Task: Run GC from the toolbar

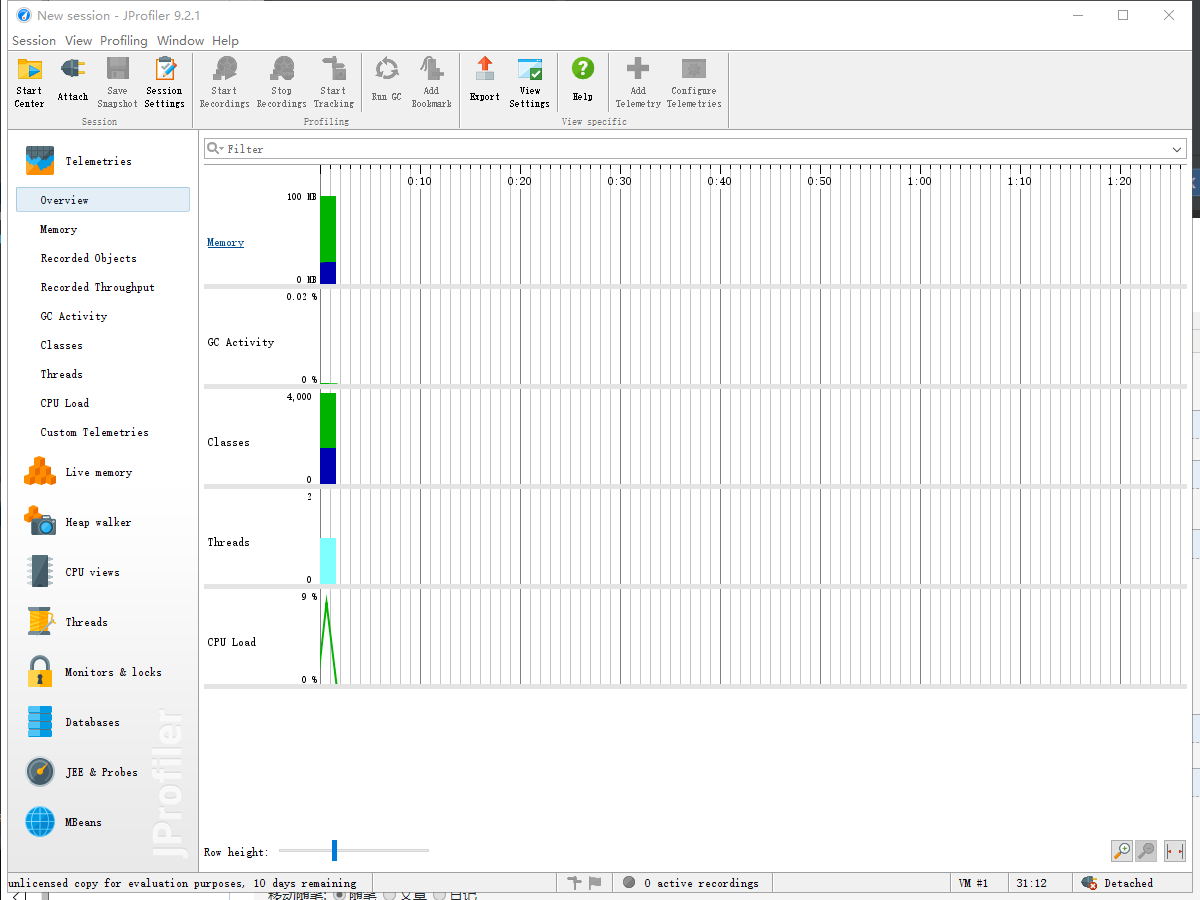Action: click(386, 81)
